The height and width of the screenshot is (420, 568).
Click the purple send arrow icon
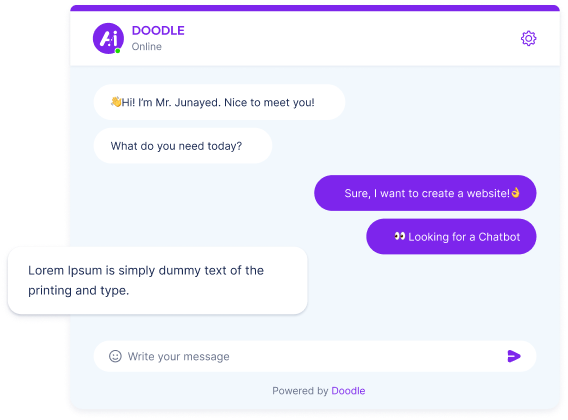click(x=514, y=356)
